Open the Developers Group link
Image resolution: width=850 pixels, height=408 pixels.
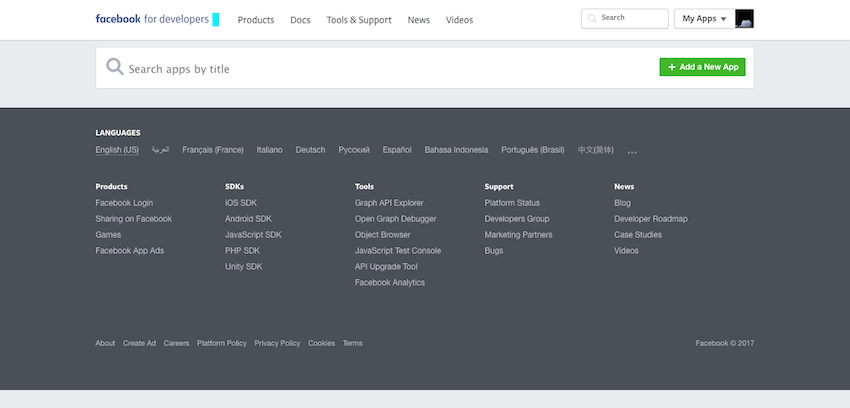pos(517,219)
